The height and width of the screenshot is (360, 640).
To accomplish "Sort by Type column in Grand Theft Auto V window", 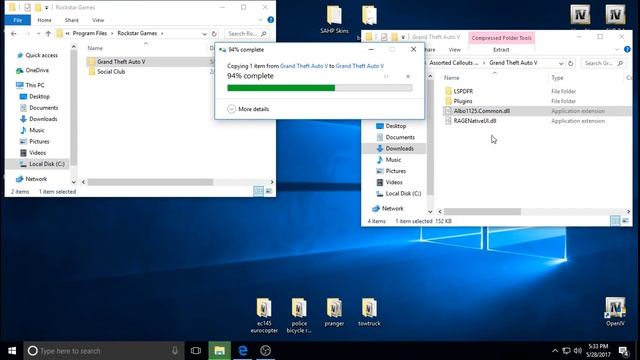I will (557, 78).
